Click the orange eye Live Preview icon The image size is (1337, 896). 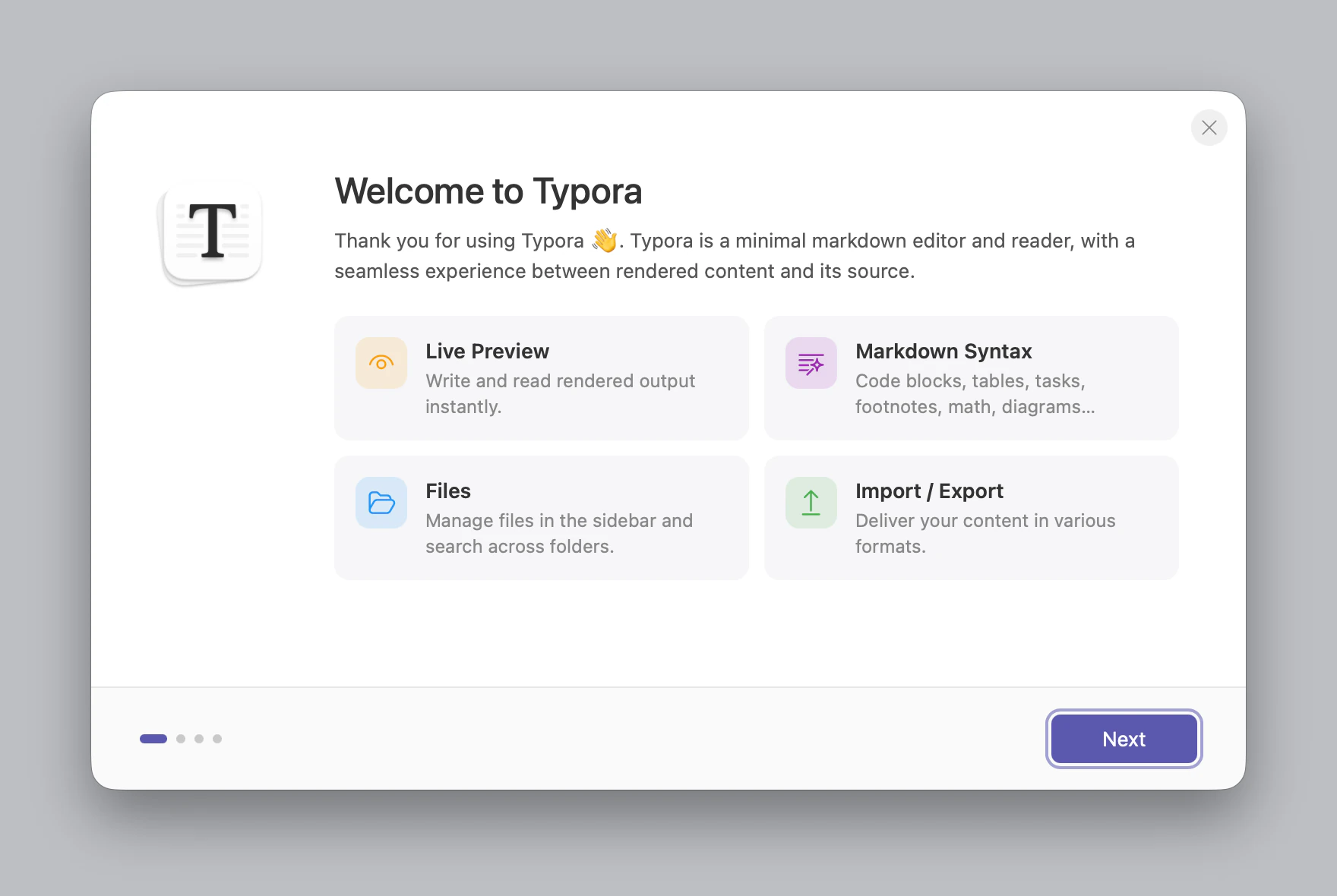[x=381, y=363]
